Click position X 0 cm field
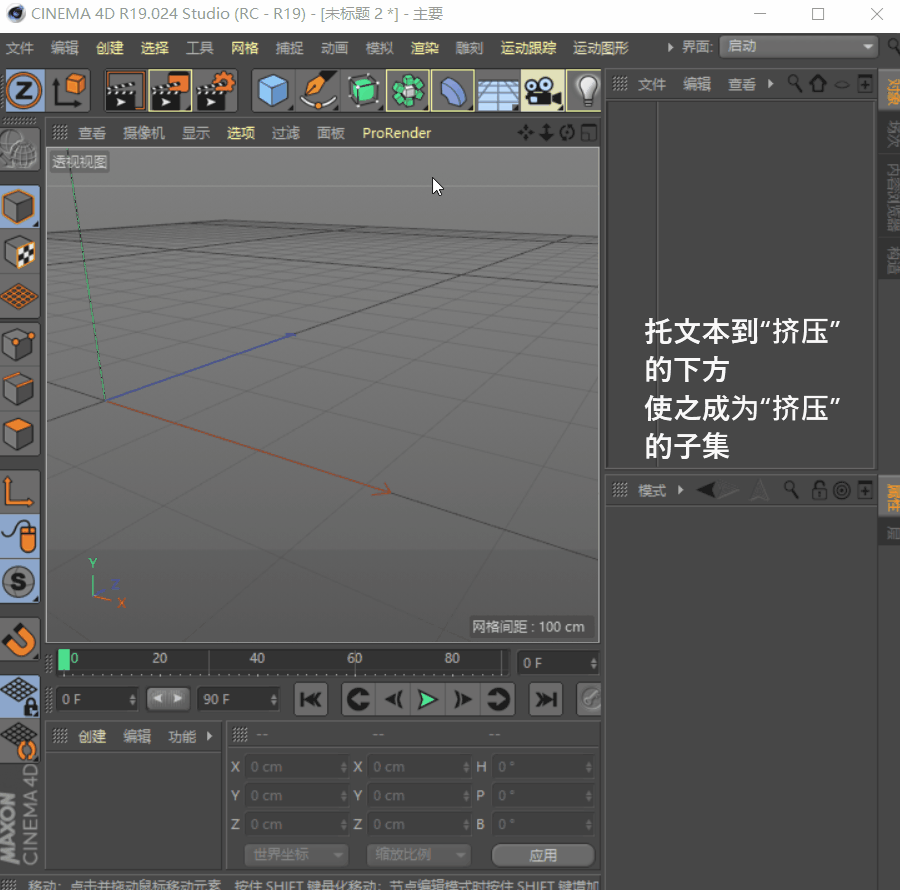900x890 pixels. pyautogui.click(x=297, y=767)
